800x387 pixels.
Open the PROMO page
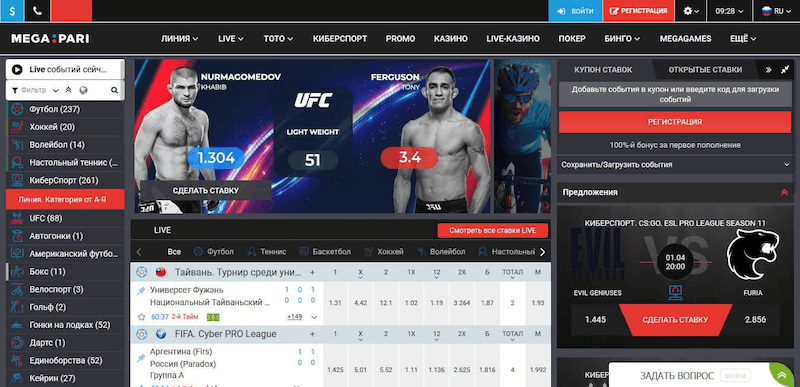pyautogui.click(x=401, y=39)
